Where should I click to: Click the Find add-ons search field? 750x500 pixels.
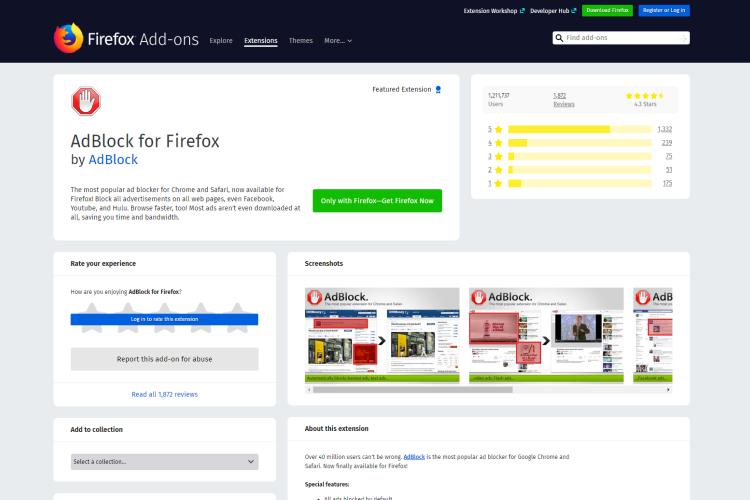click(x=621, y=38)
